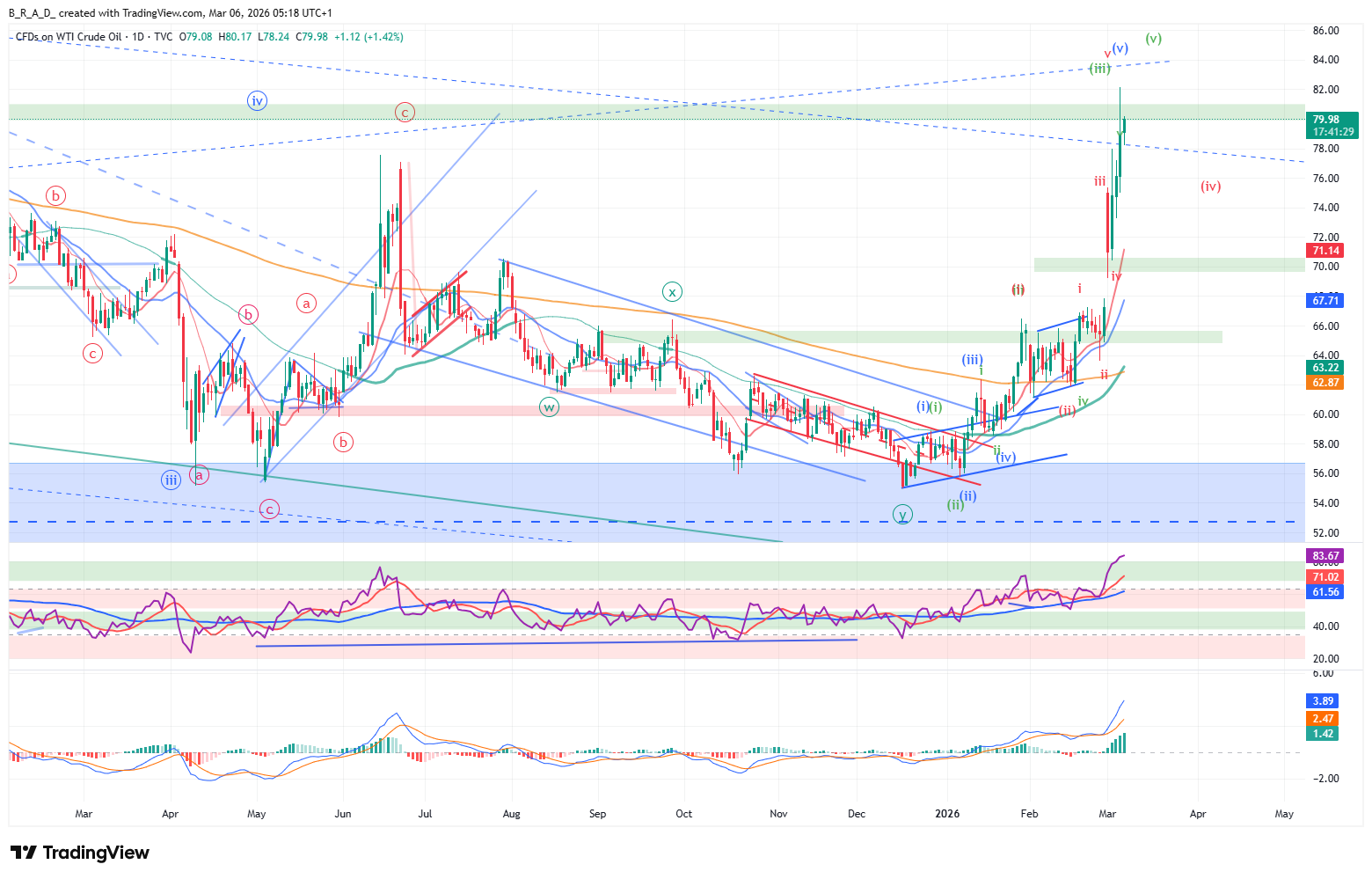Screen dimensions: 1372x879
Task: Click the red 71.14 price axis tag
Action: click(1325, 252)
